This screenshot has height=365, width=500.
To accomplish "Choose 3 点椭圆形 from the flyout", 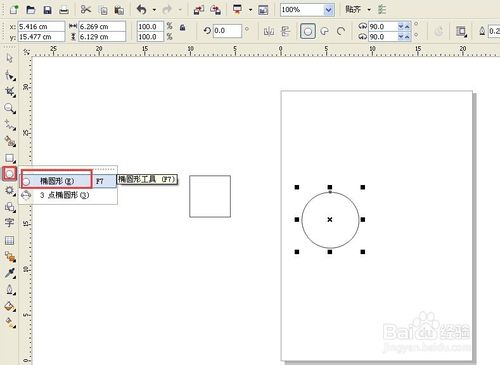I will click(x=68, y=195).
